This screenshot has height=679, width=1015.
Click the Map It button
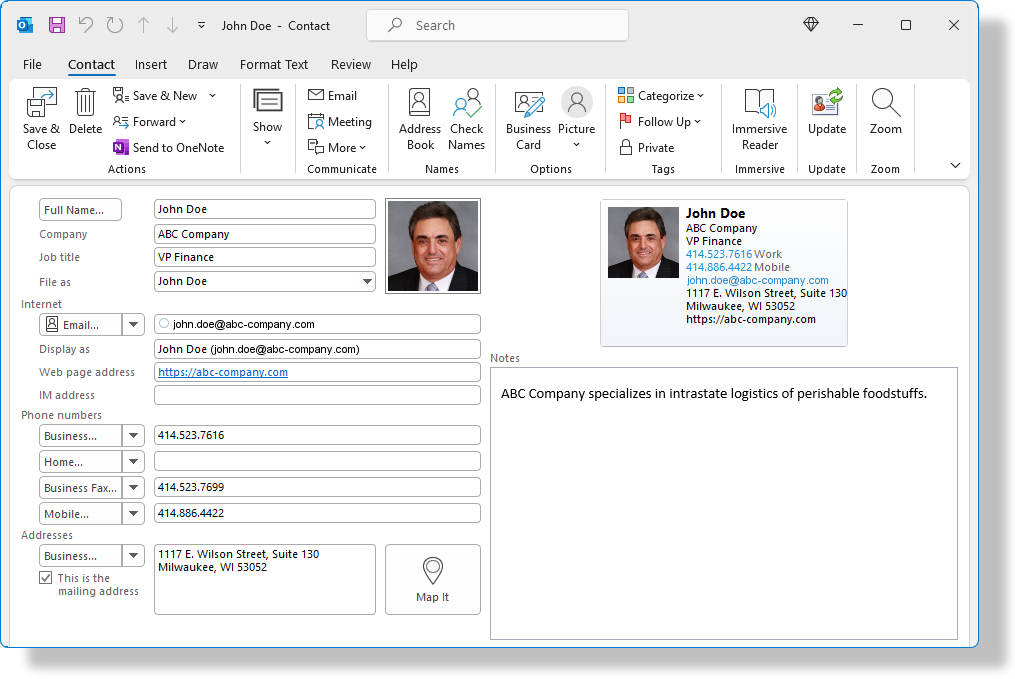(432, 579)
